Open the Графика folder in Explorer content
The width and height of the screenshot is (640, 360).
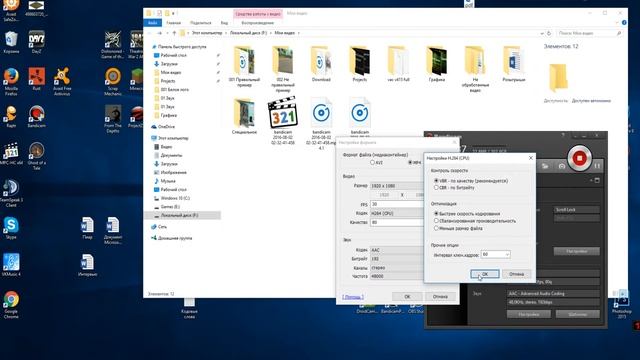(437, 64)
